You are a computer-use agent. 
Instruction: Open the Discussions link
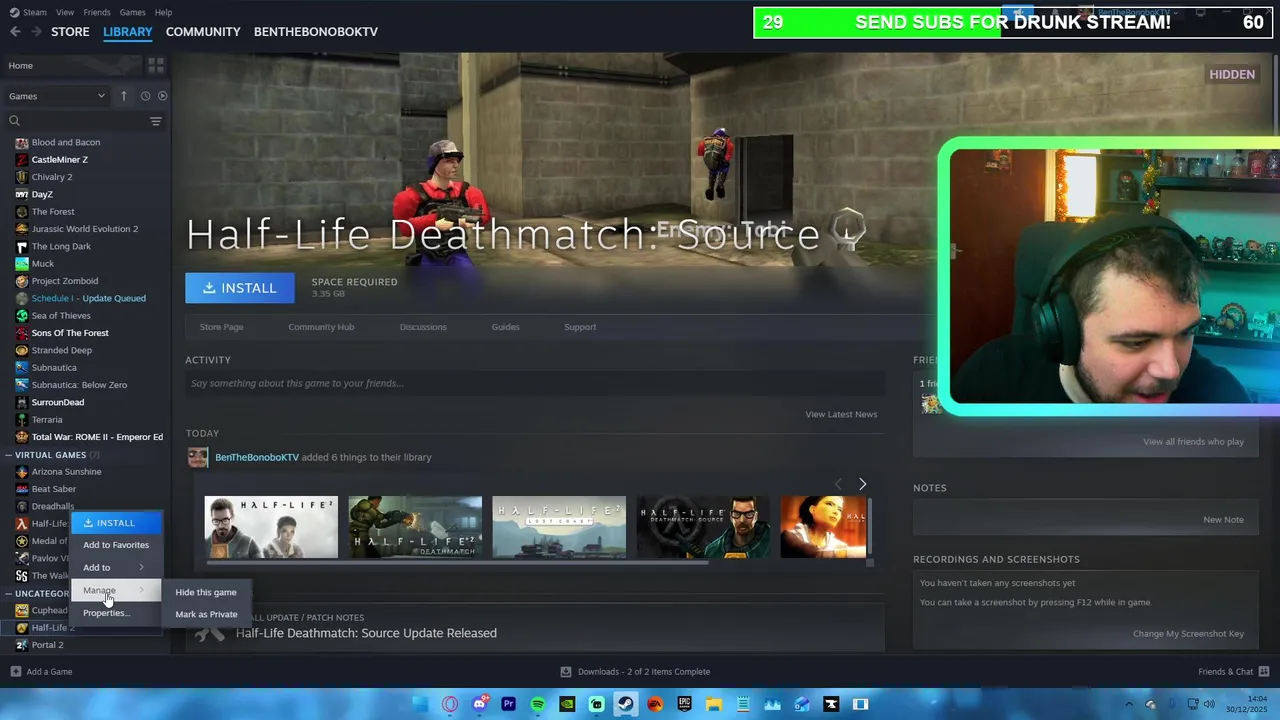pos(423,327)
